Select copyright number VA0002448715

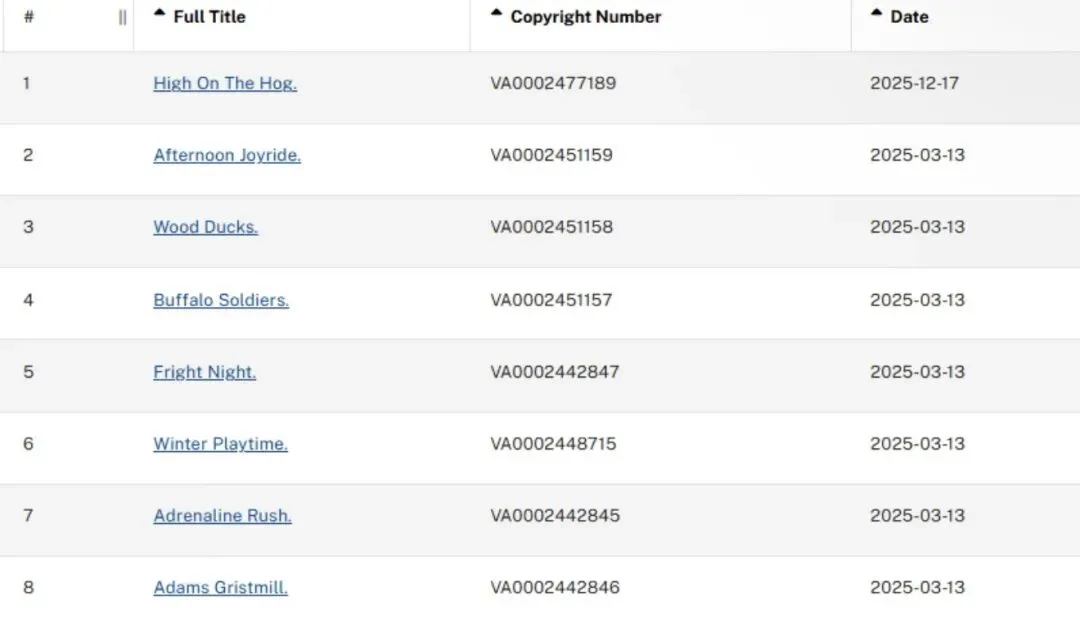click(553, 444)
